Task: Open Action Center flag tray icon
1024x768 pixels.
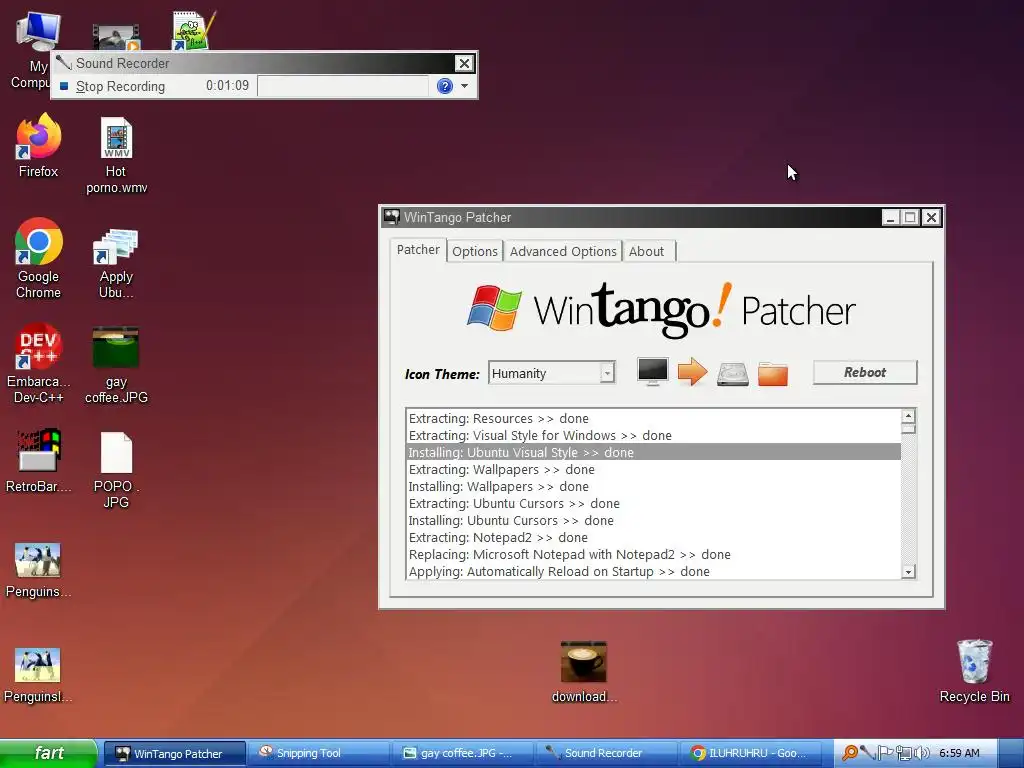Action: 884,753
